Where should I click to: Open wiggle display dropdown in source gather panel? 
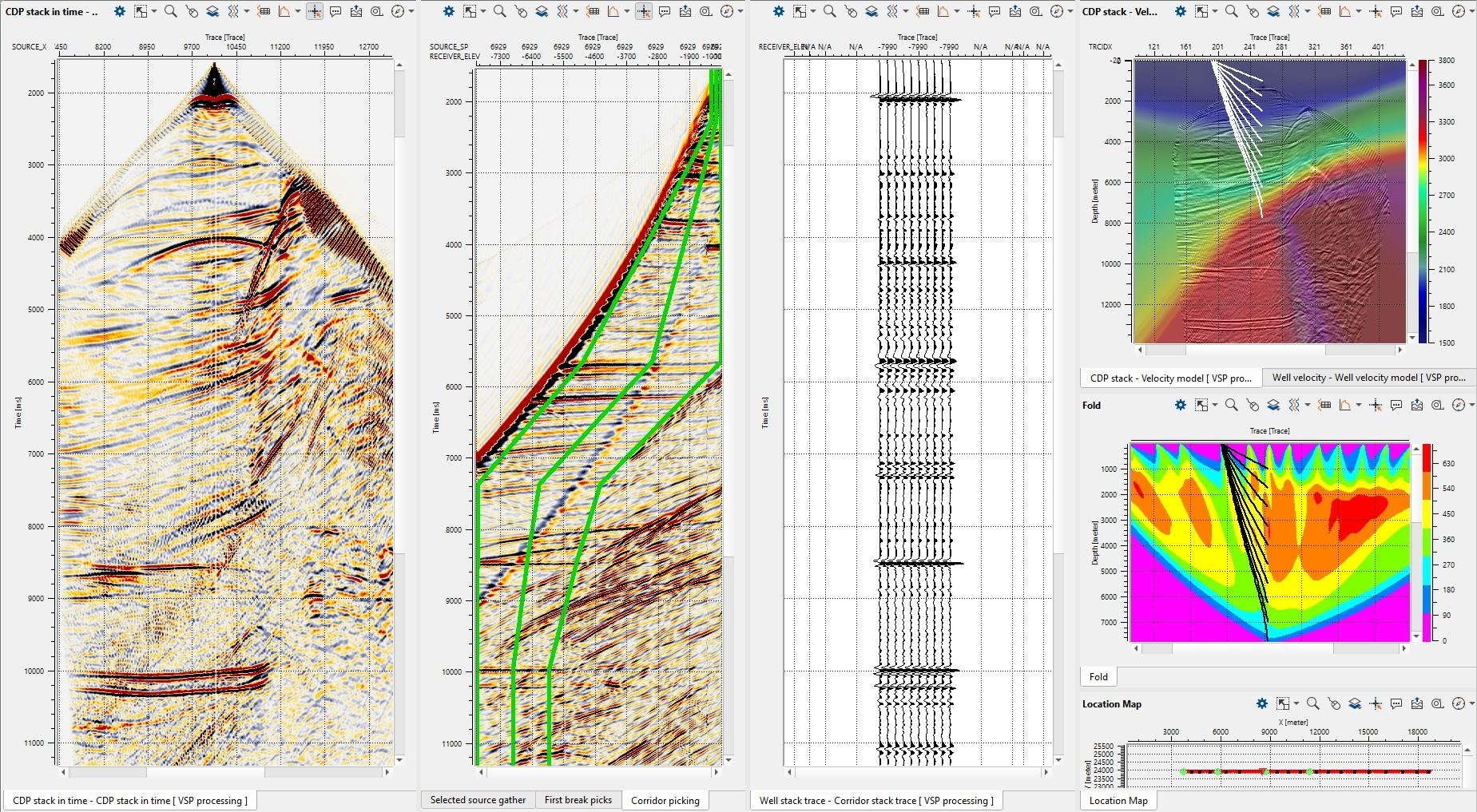tap(576, 12)
